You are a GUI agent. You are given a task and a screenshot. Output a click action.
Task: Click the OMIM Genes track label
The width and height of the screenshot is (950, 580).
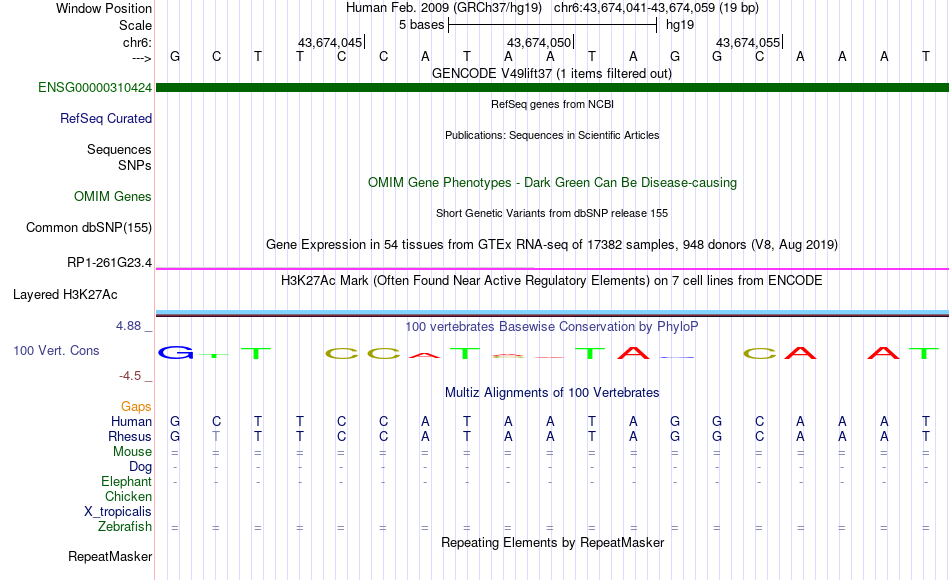(113, 196)
